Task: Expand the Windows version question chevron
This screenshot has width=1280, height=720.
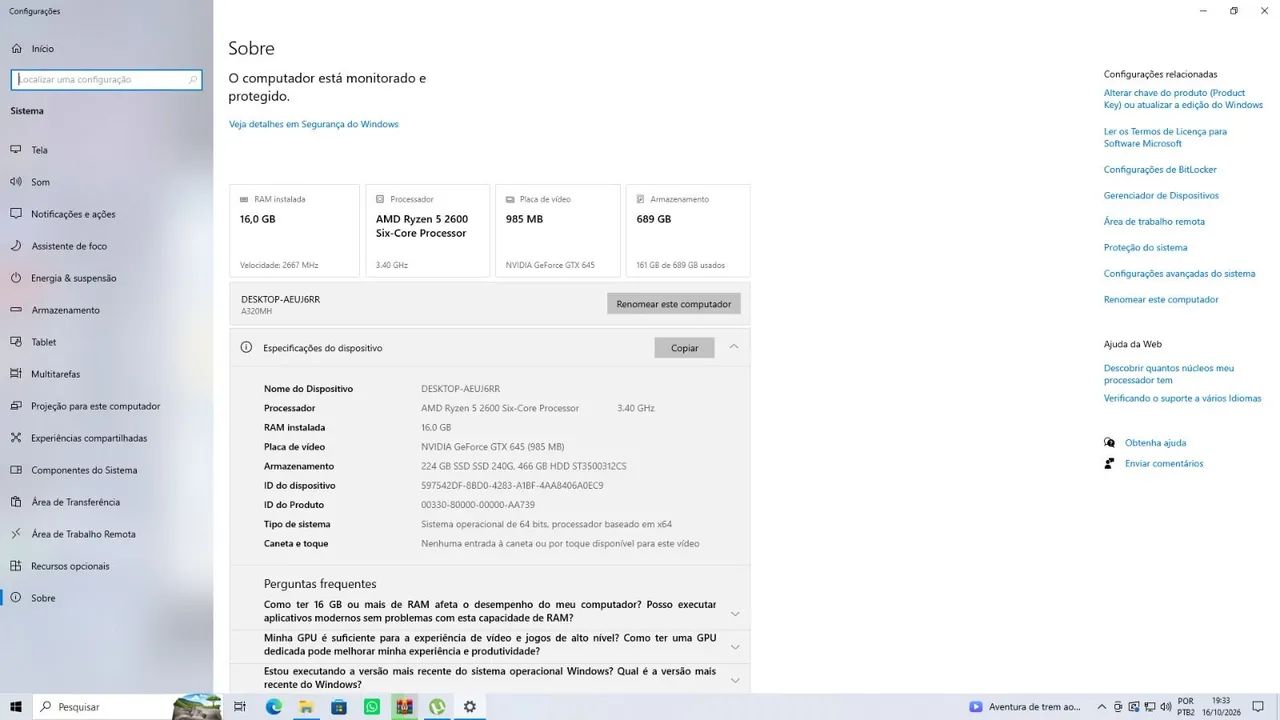Action: [735, 680]
